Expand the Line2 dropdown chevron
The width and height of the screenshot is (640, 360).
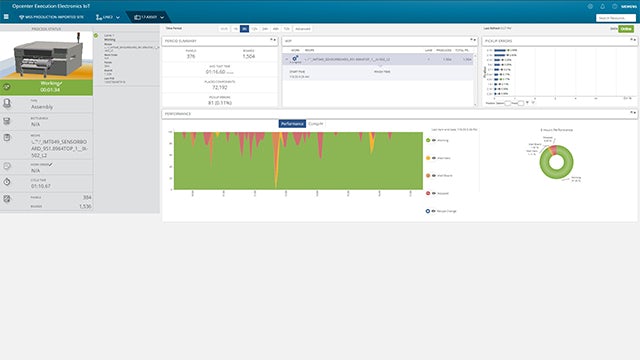click(x=118, y=18)
